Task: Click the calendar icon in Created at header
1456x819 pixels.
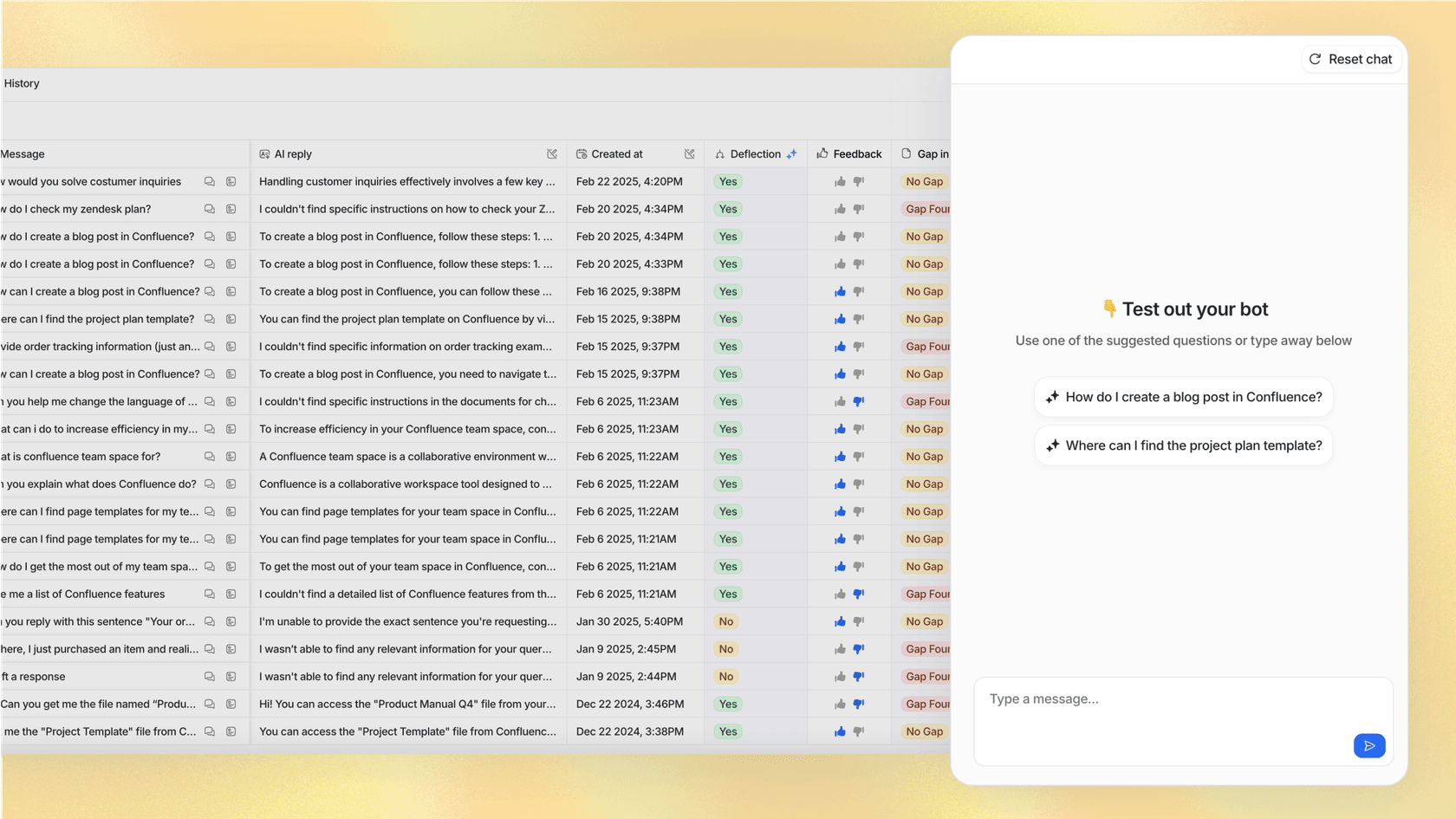Action: click(582, 153)
